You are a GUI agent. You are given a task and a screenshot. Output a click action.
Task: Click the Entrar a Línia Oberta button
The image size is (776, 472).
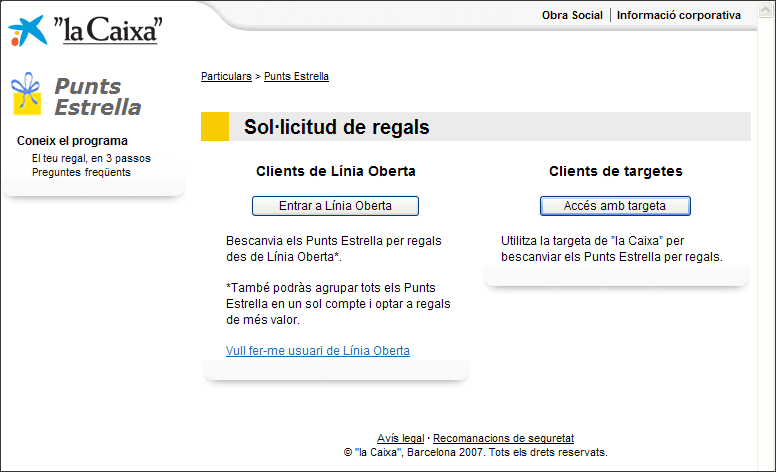336,206
